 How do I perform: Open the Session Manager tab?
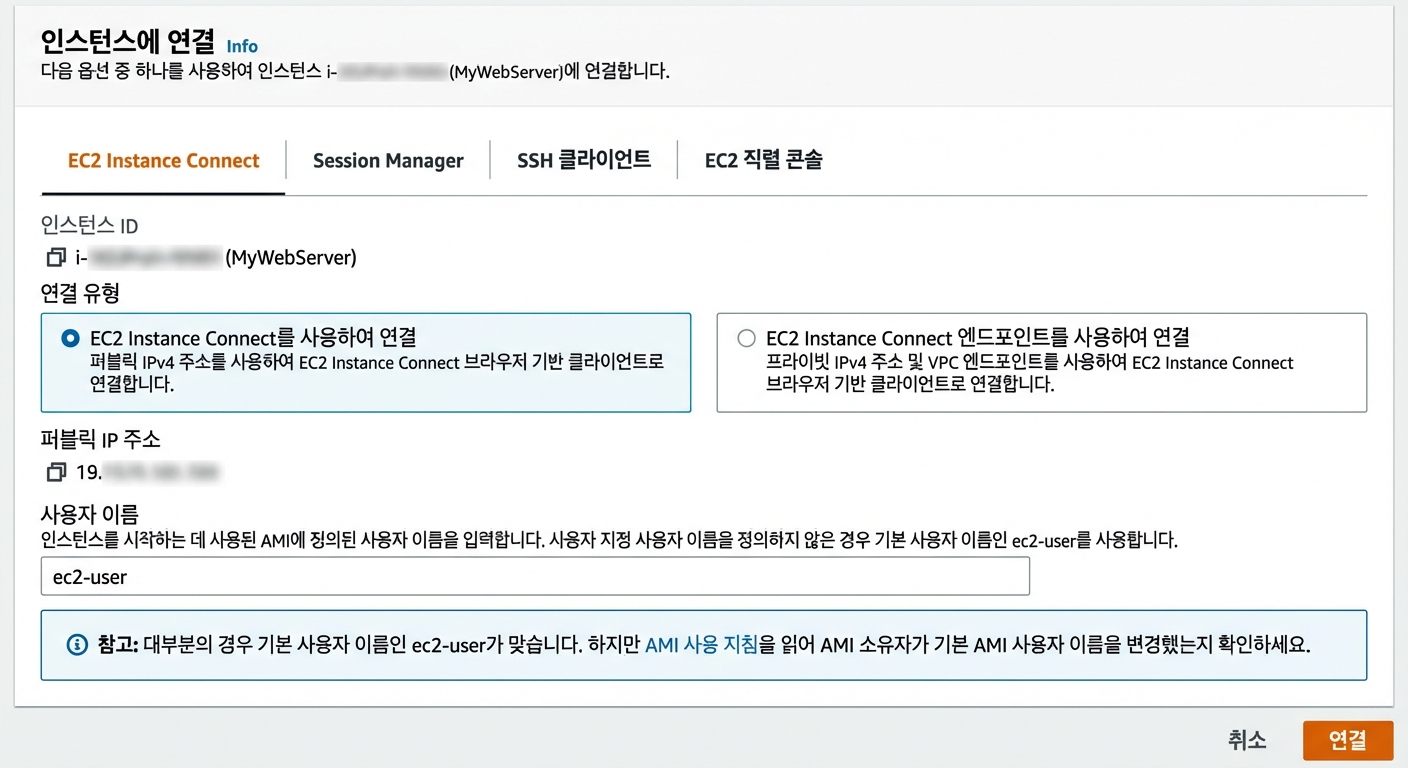[x=388, y=161]
